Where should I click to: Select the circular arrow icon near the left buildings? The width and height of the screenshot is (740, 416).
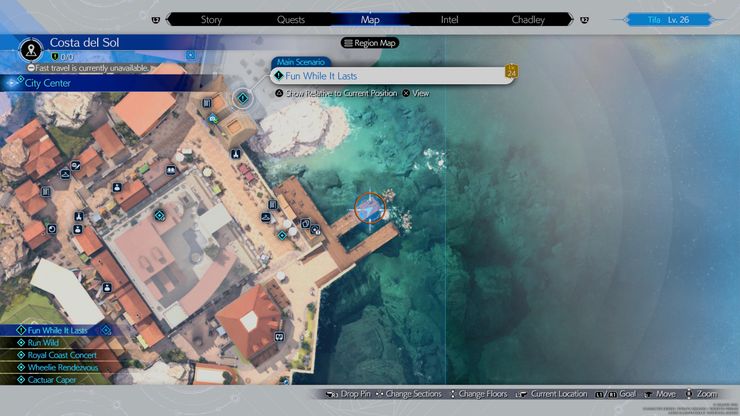tap(51, 229)
